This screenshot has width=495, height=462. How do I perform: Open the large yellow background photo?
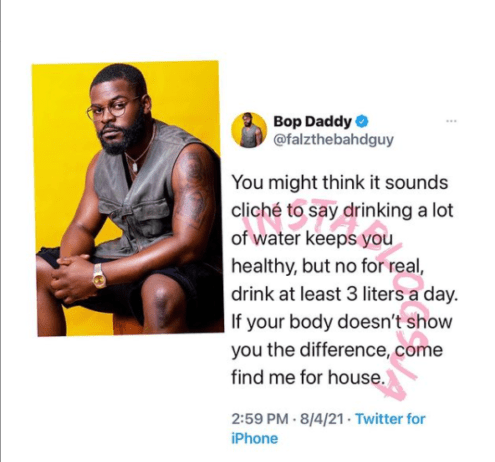[x=128, y=198]
